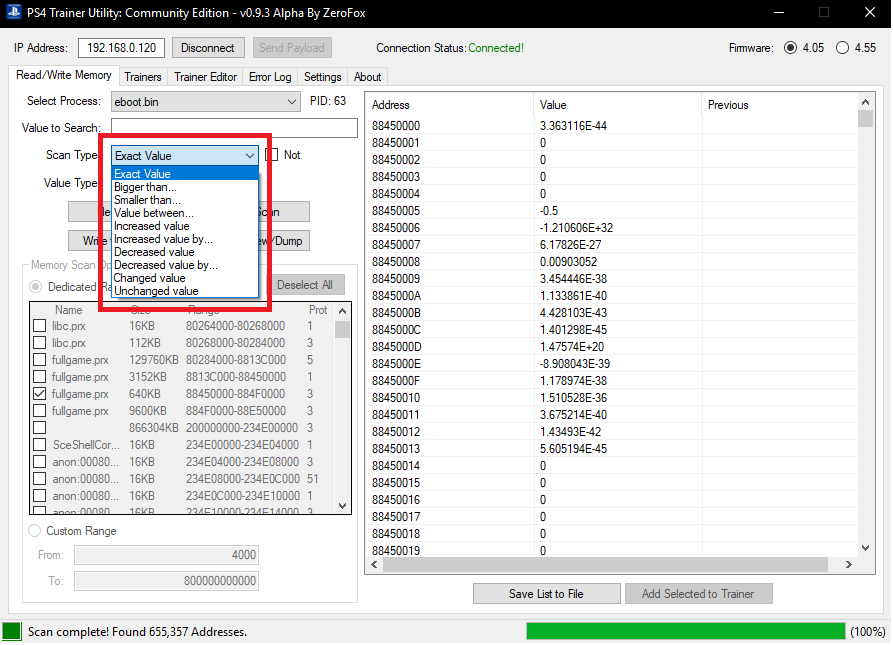Enable the Not checkbox
The image size is (893, 645).
271,155
